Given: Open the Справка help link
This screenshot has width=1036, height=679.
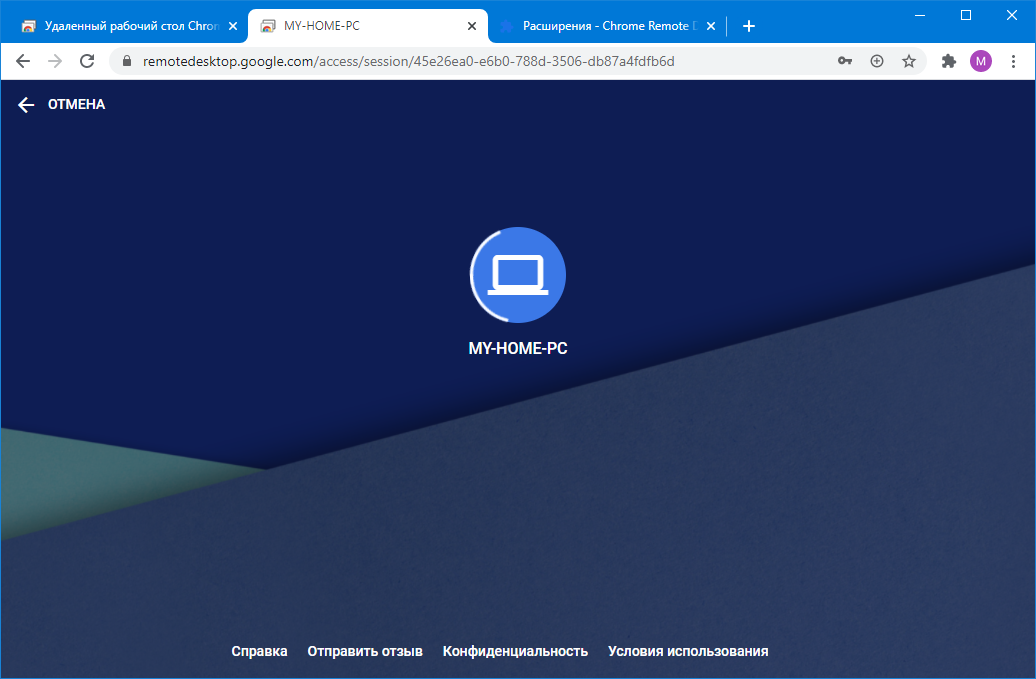Looking at the screenshot, I should tap(259, 651).
